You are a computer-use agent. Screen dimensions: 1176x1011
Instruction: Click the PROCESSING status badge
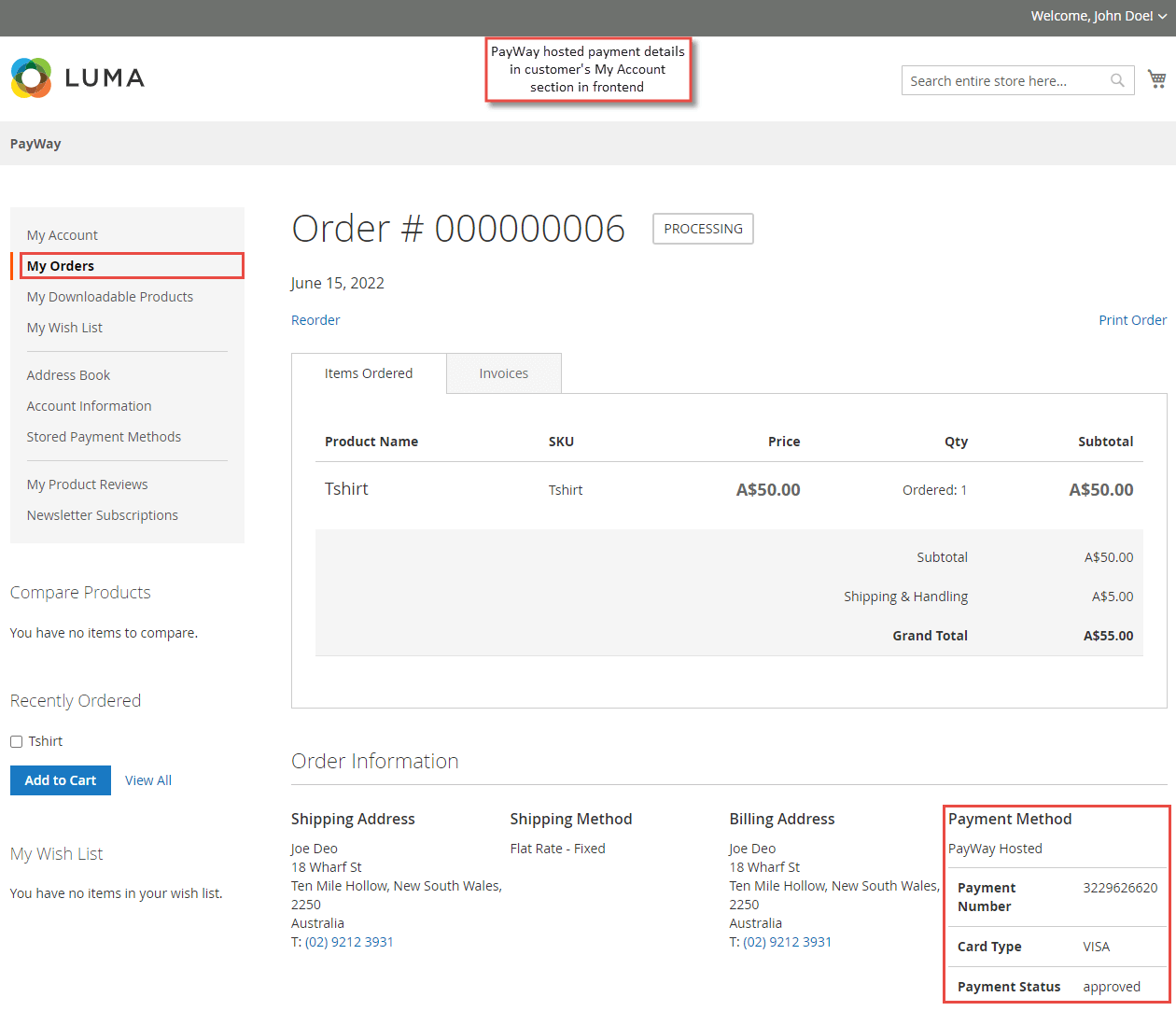point(703,229)
